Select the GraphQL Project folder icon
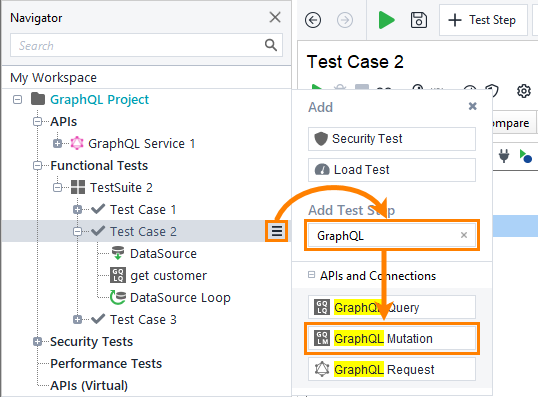 click(38, 99)
